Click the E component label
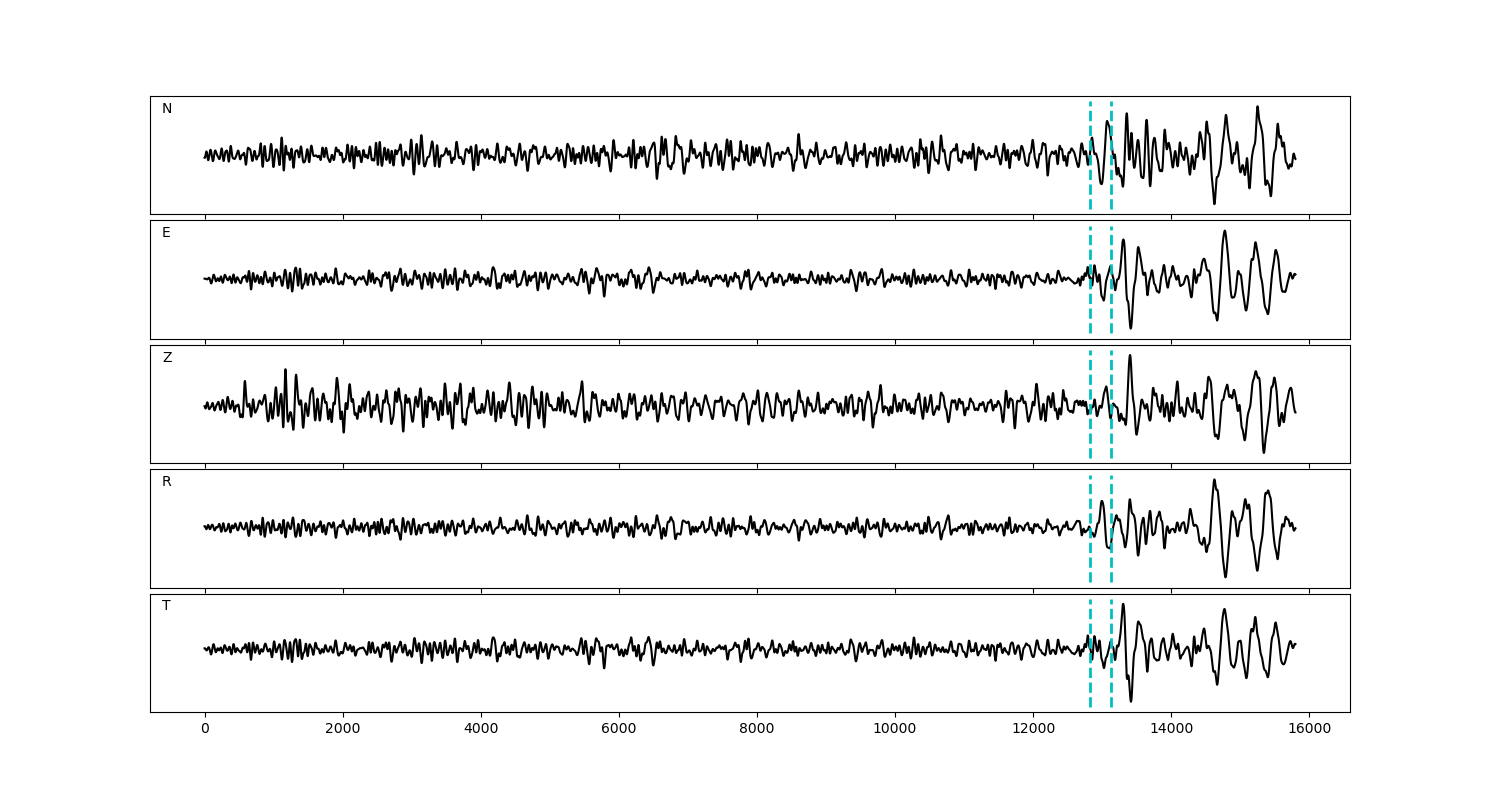1500x800 pixels. 166,233
